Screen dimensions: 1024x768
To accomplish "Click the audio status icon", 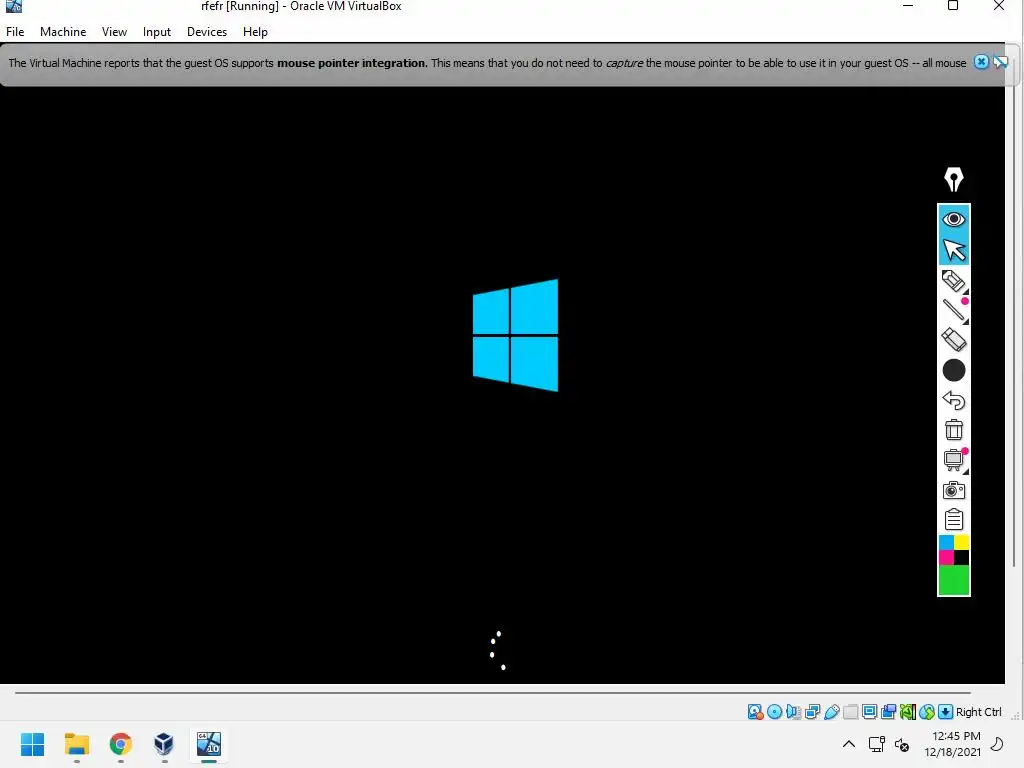I will (x=793, y=712).
